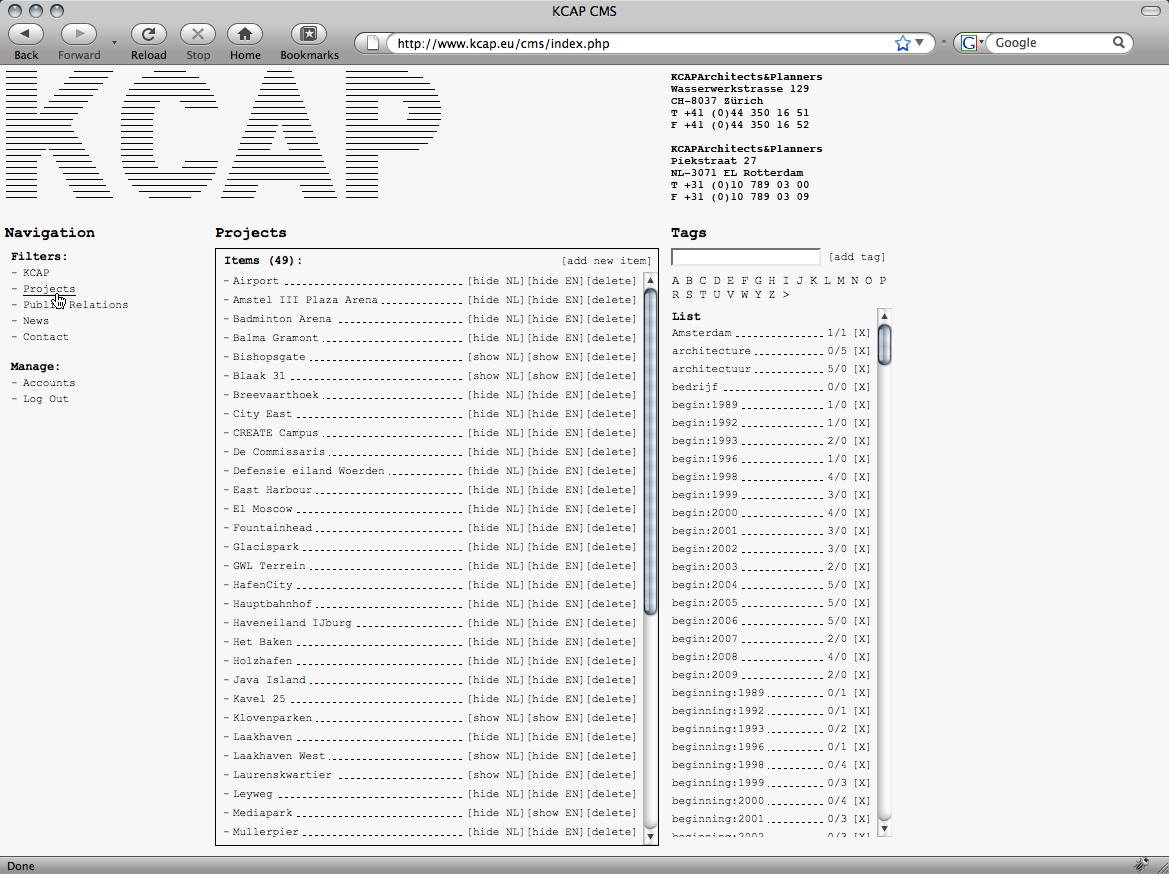Toggle show NL for Bishopsgate
Image resolution: width=1169 pixels, height=874 pixels.
496,357
